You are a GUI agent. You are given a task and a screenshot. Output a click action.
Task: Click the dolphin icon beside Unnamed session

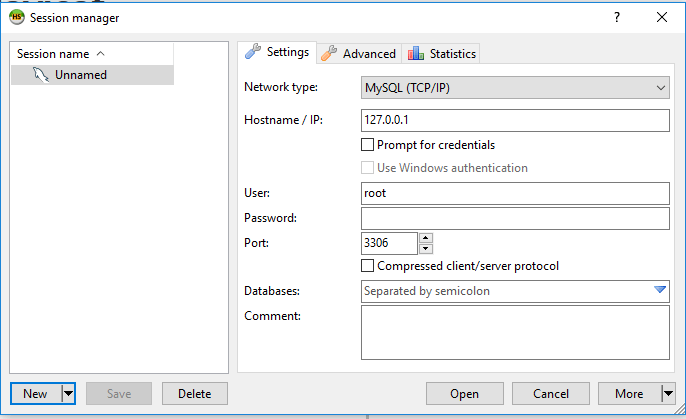(x=41, y=75)
